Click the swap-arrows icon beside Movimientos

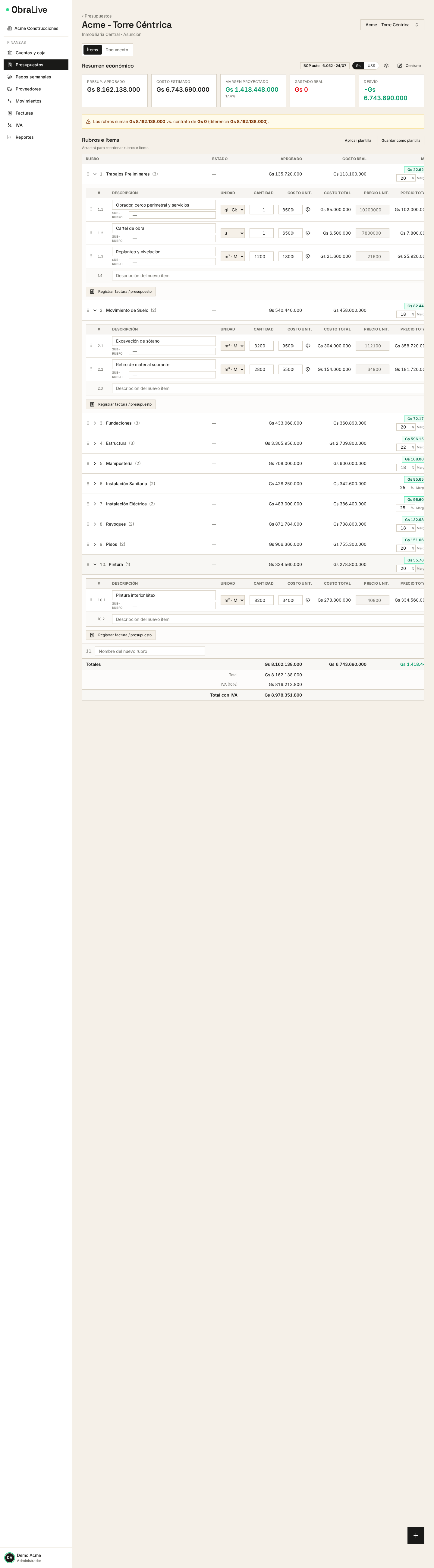[x=10, y=101]
